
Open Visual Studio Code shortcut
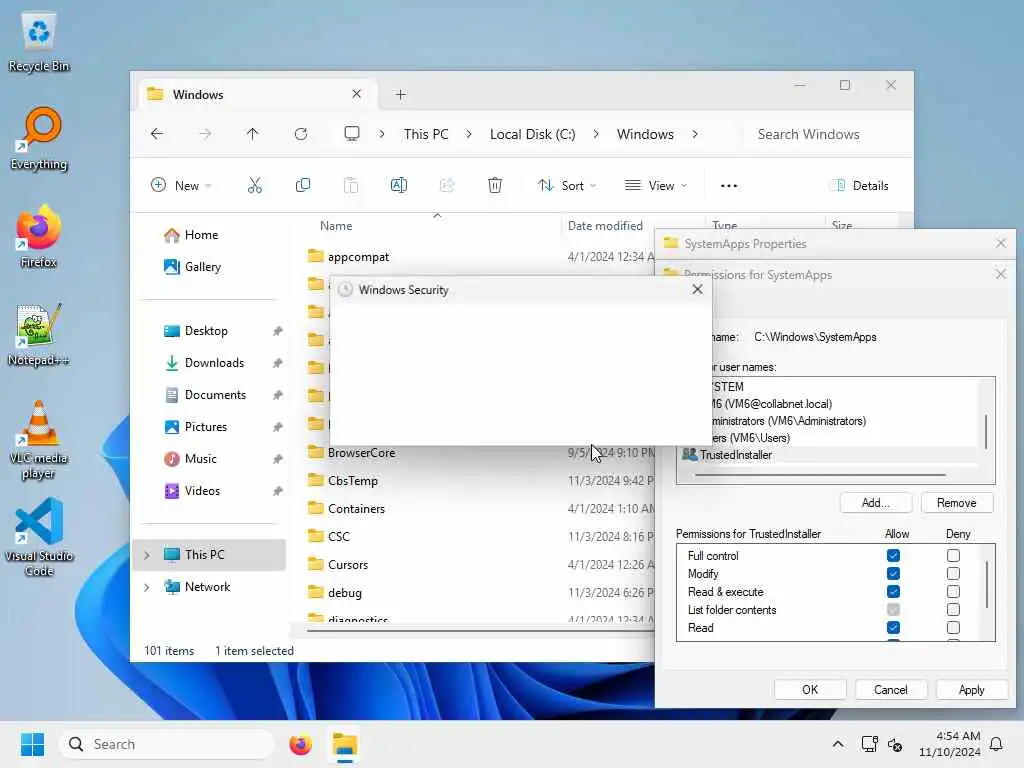(x=39, y=537)
